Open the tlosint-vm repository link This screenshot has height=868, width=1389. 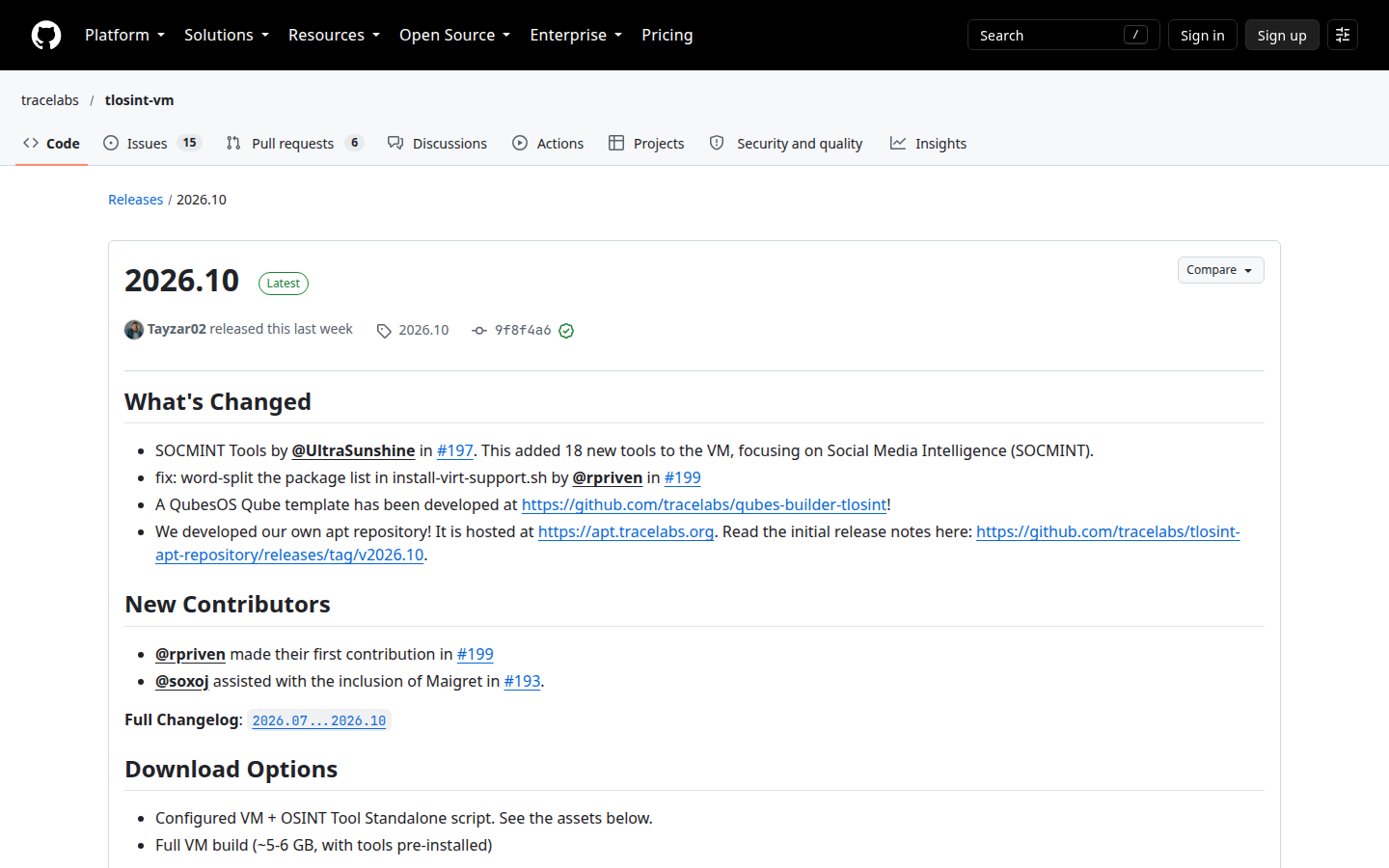point(140,100)
